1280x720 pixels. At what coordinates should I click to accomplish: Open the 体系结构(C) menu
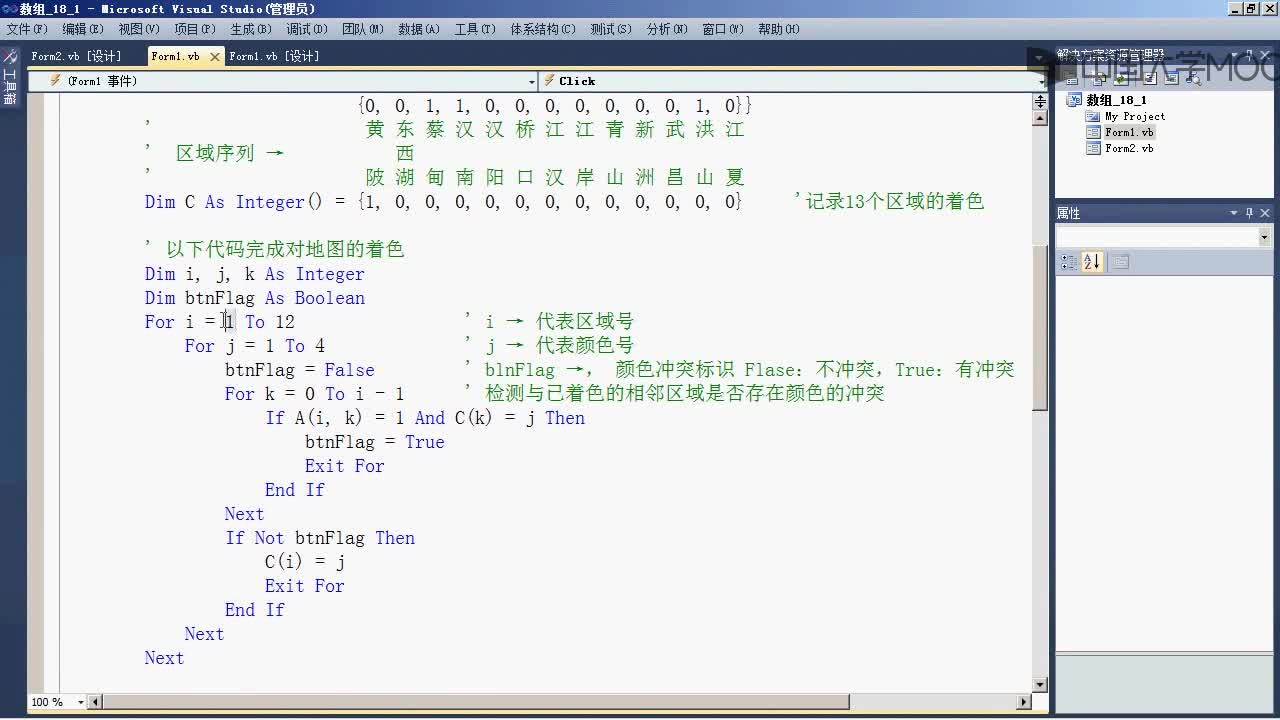point(543,29)
